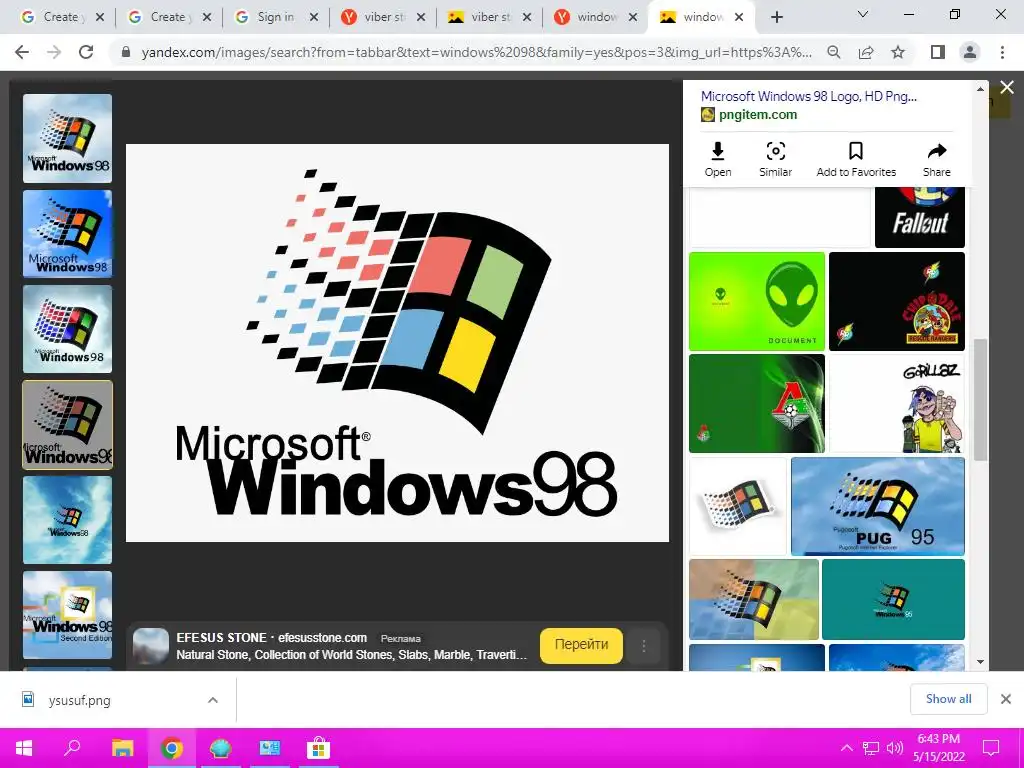This screenshot has width=1024, height=768.
Task: Bookmark this page with the star icon
Action: 898,52
